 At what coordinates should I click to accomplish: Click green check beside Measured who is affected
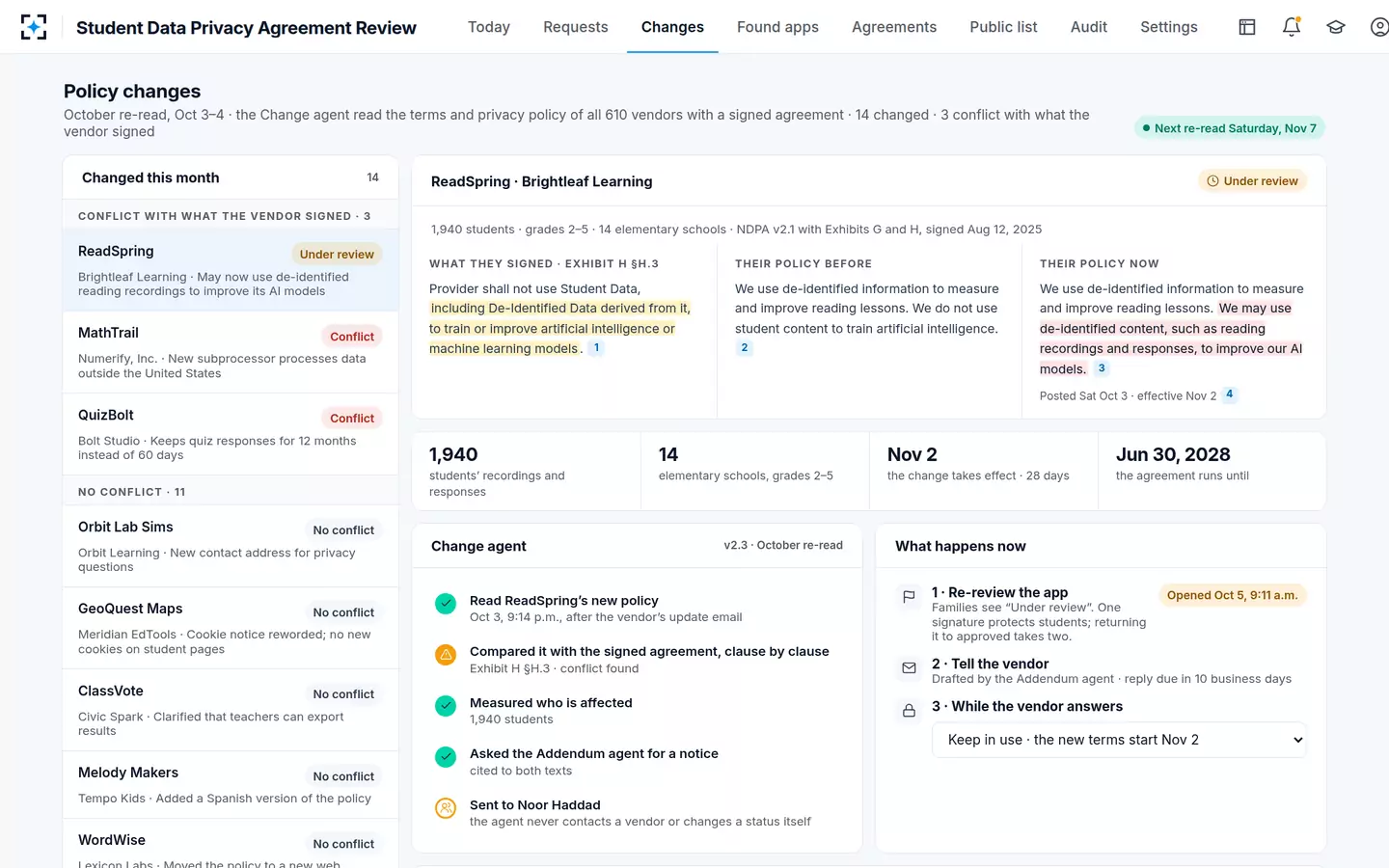point(446,706)
